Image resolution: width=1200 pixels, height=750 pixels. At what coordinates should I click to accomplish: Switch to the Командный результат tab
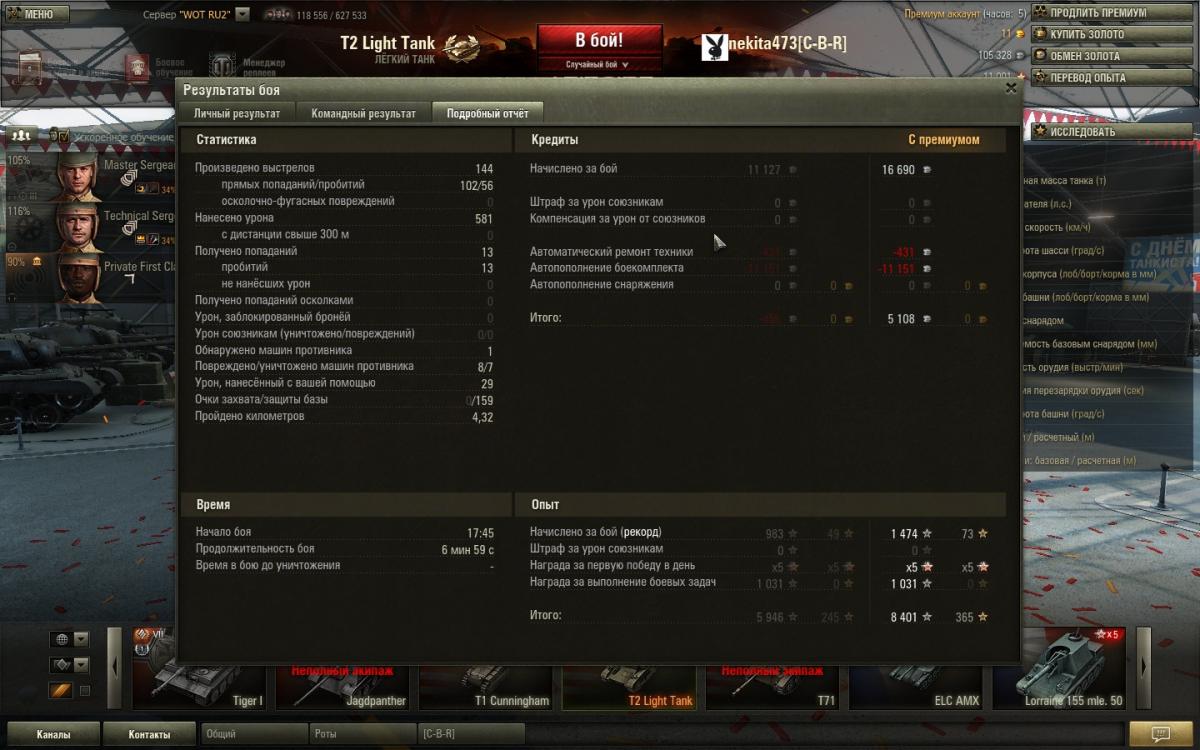coord(363,113)
